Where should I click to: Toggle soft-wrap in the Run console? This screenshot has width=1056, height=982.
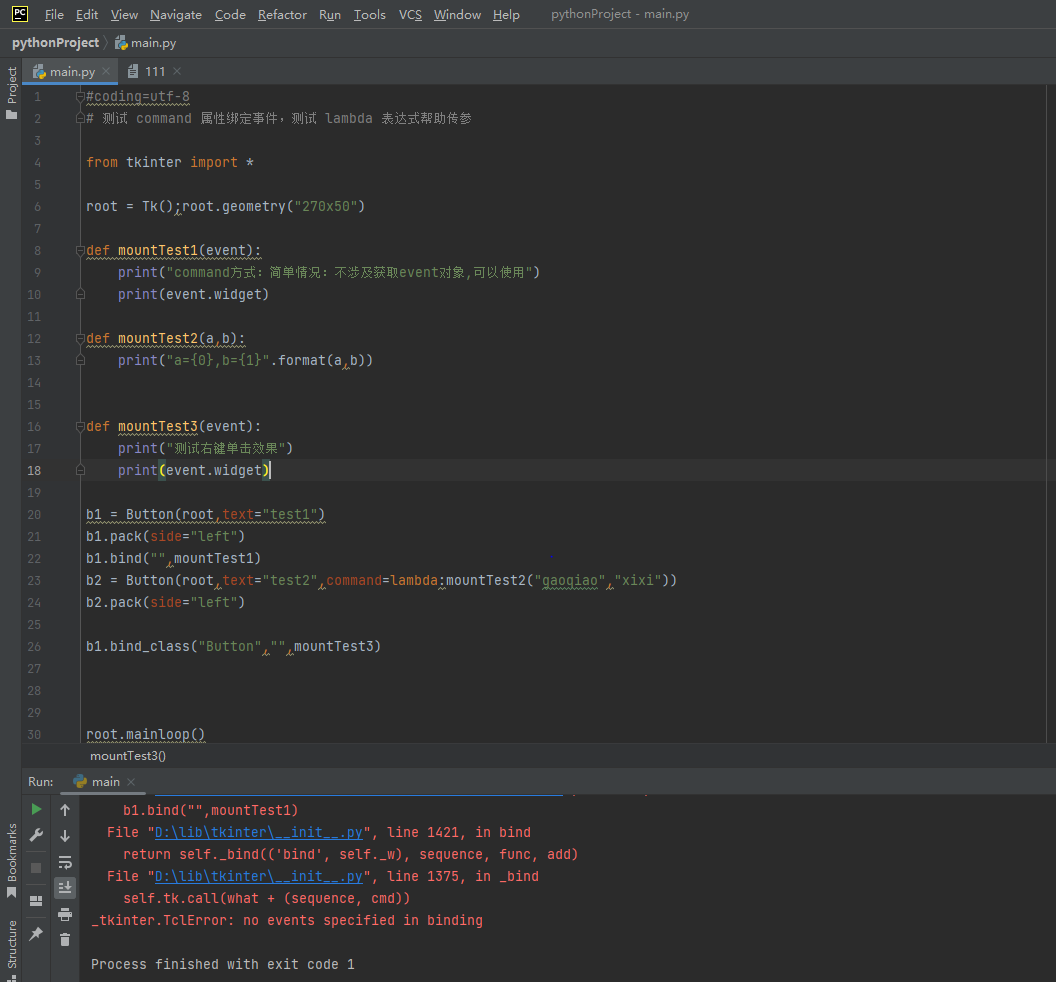65,862
